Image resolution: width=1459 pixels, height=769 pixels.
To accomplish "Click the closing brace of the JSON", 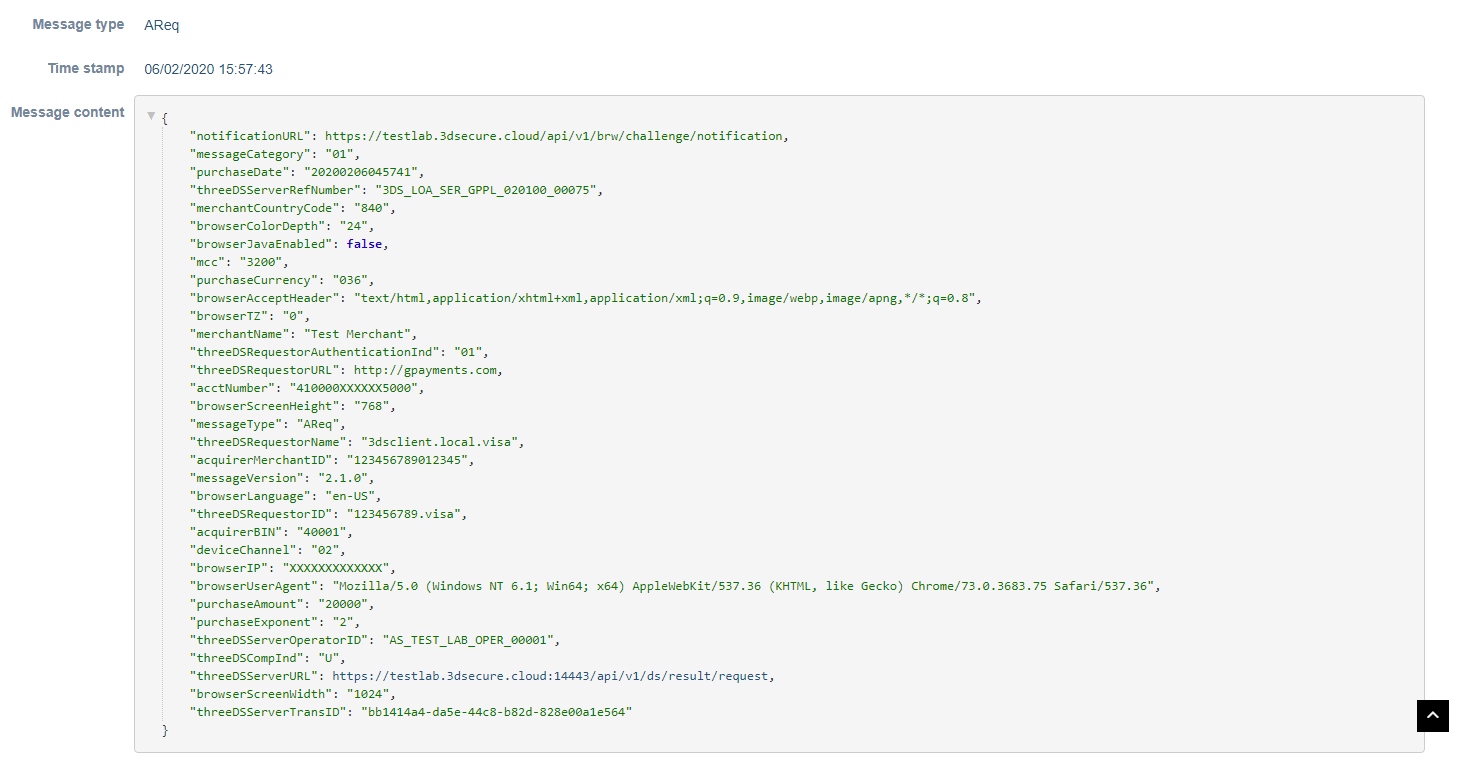I will pyautogui.click(x=166, y=731).
